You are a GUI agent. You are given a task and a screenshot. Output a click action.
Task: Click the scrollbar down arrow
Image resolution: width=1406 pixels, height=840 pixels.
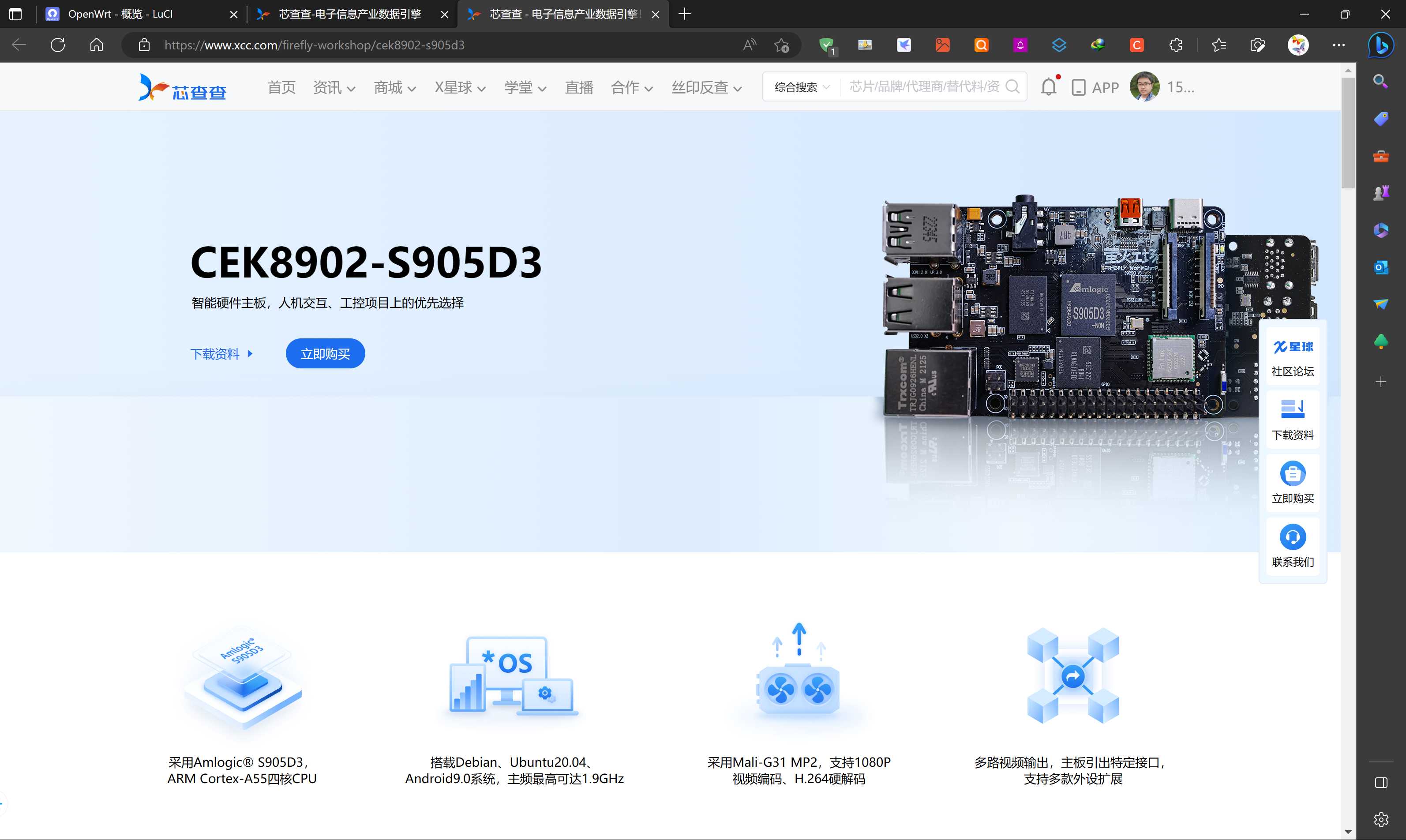click(1348, 832)
